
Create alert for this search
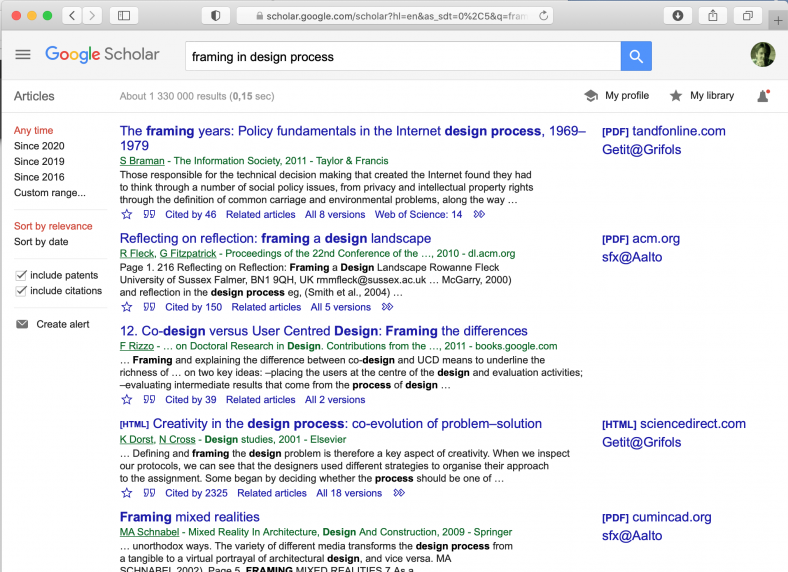click(63, 324)
